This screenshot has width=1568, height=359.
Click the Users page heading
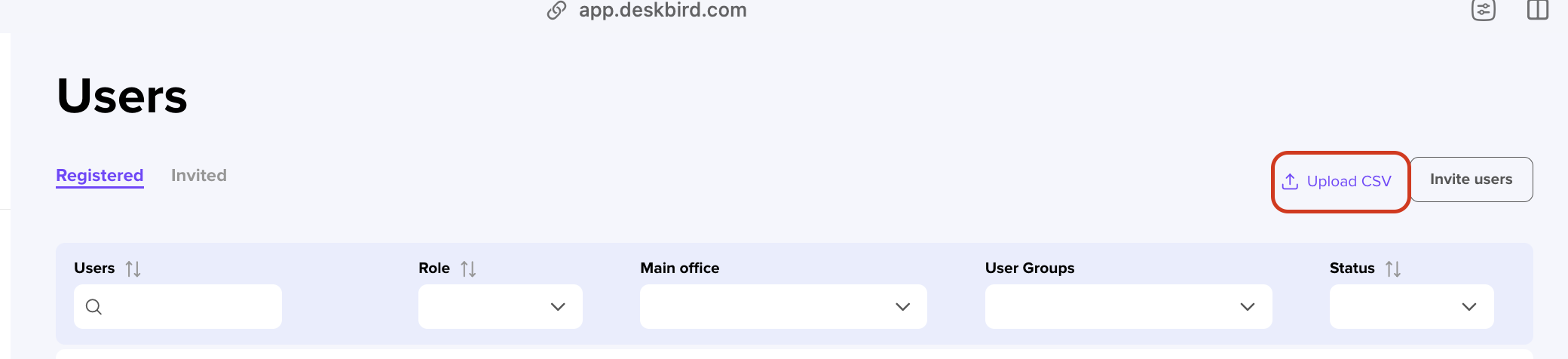[x=122, y=97]
